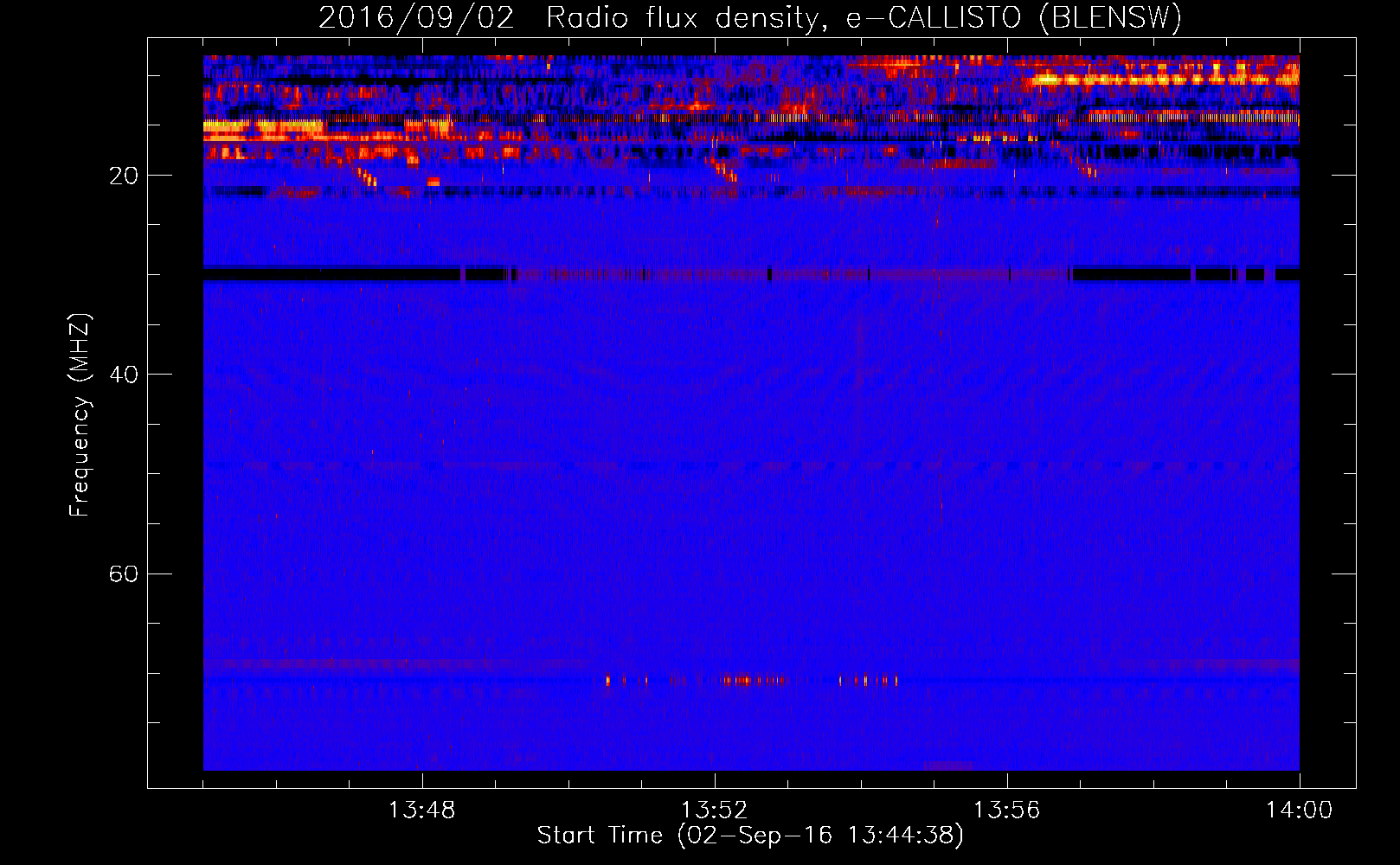
Task: Click the 60 frequency tick label
Action: point(123,574)
